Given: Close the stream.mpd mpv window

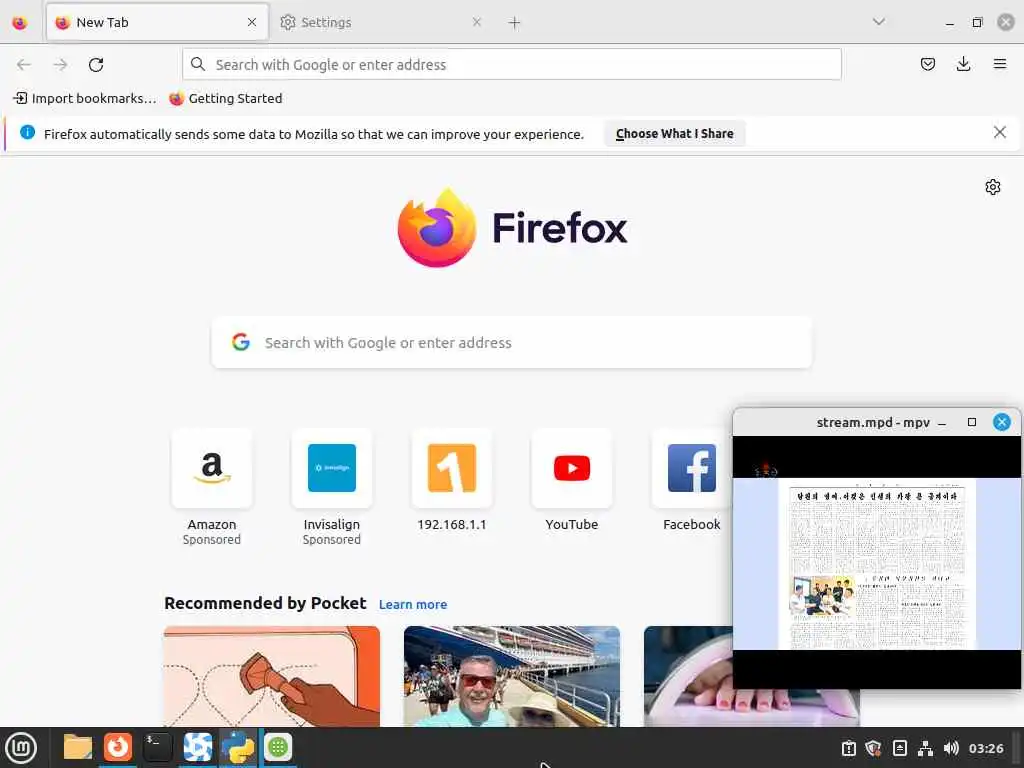Looking at the screenshot, I should coord(1002,422).
